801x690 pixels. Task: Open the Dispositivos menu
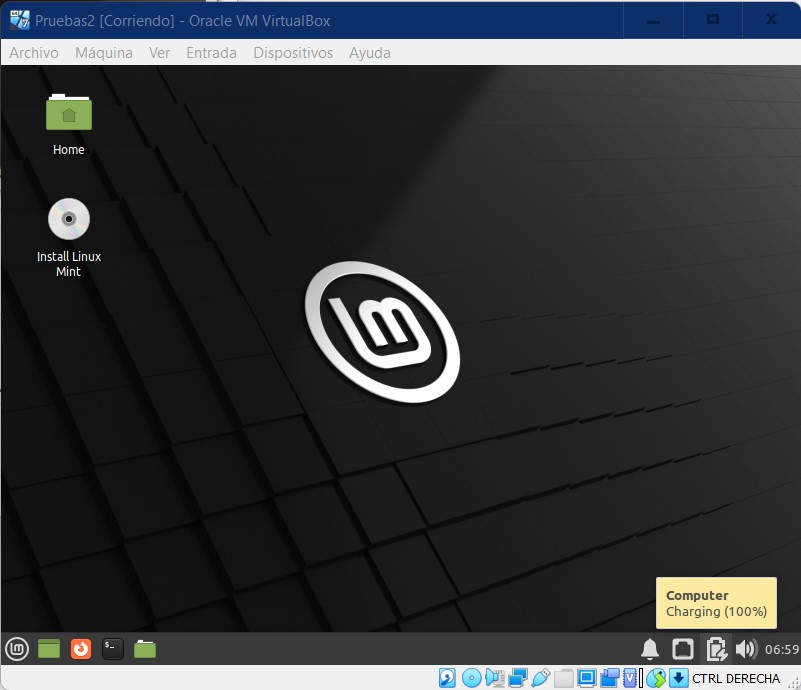pos(293,53)
